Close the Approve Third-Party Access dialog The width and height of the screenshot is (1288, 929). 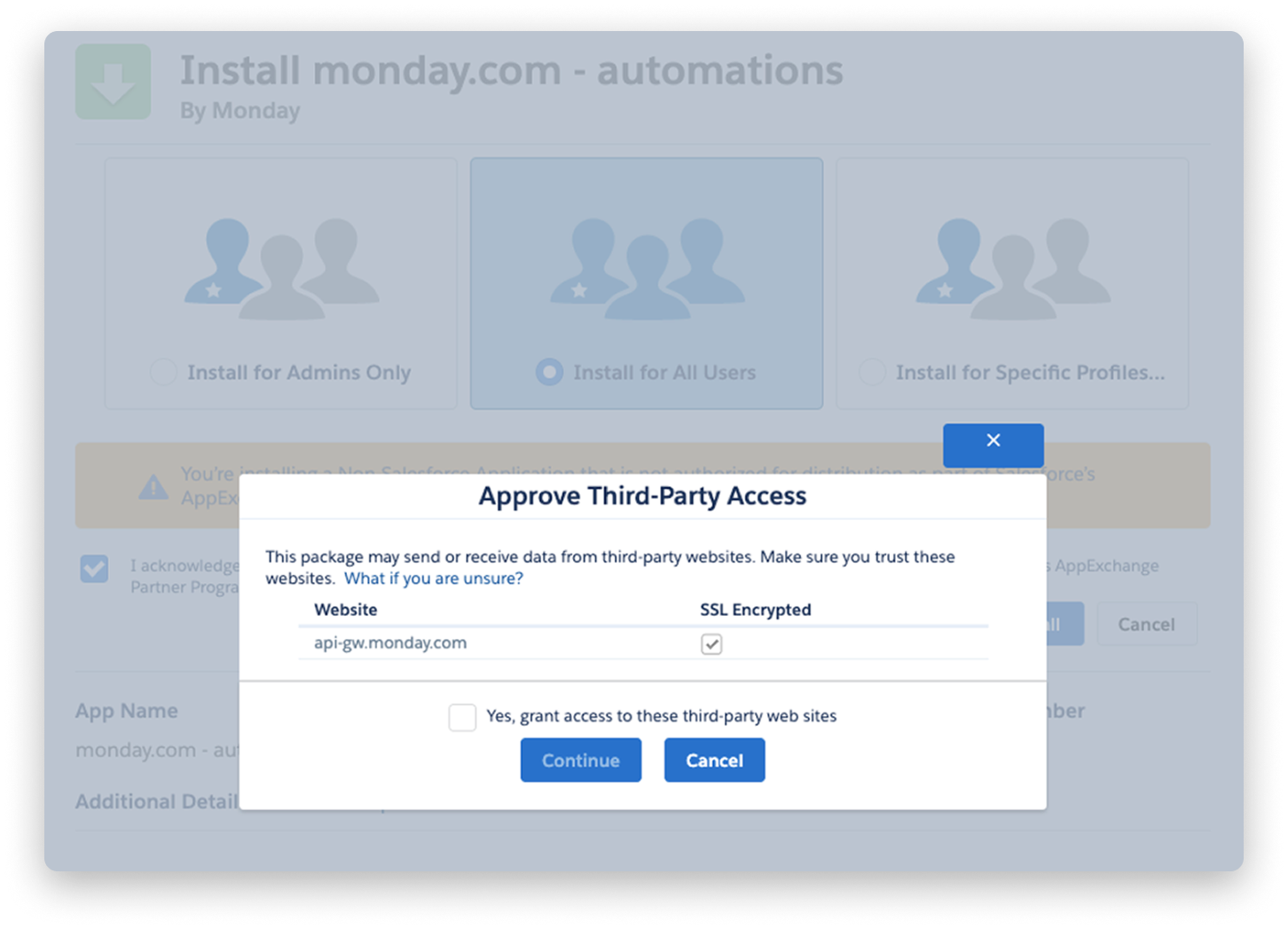[993, 441]
